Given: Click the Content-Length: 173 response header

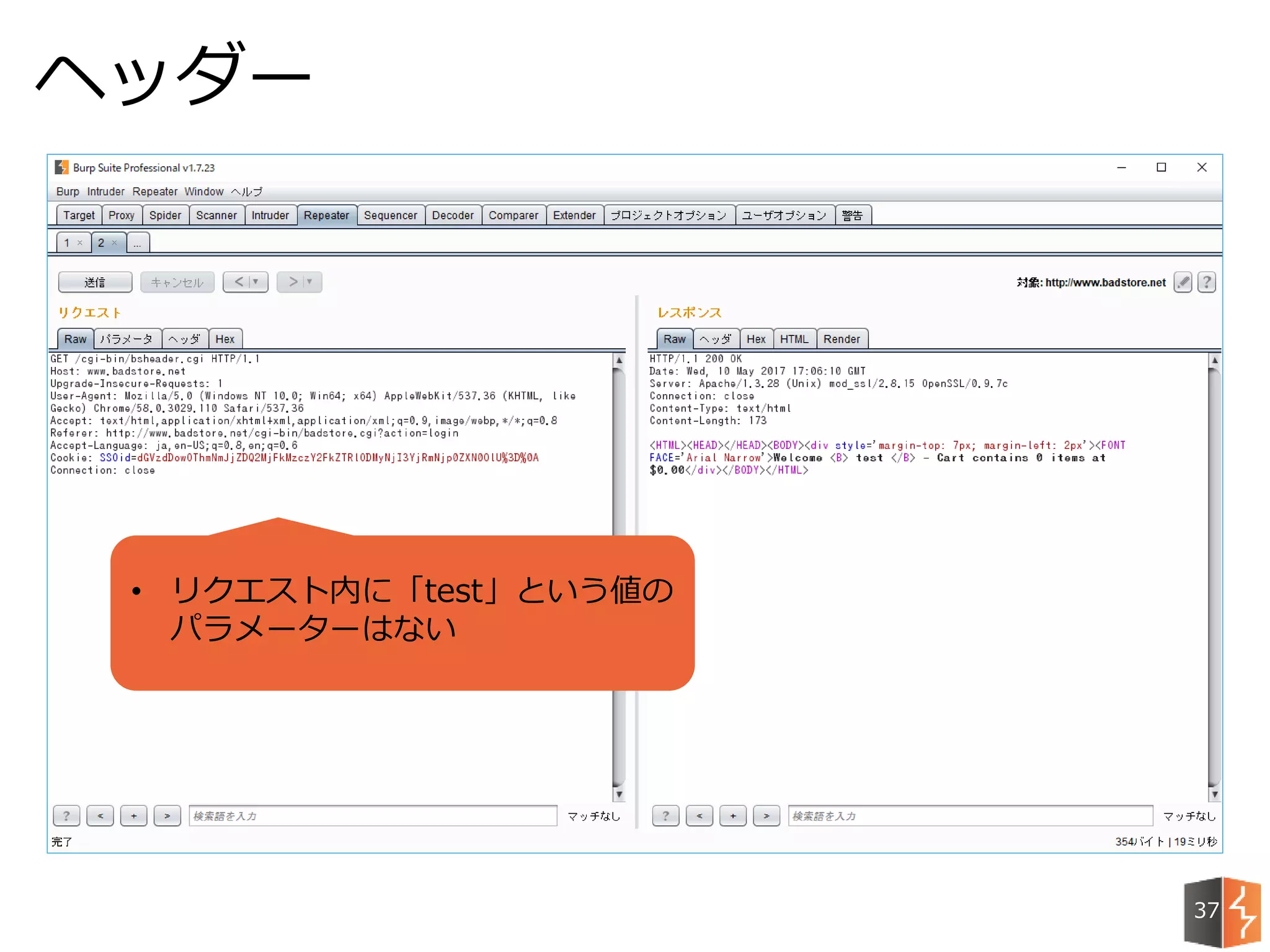Looking at the screenshot, I should (708, 421).
